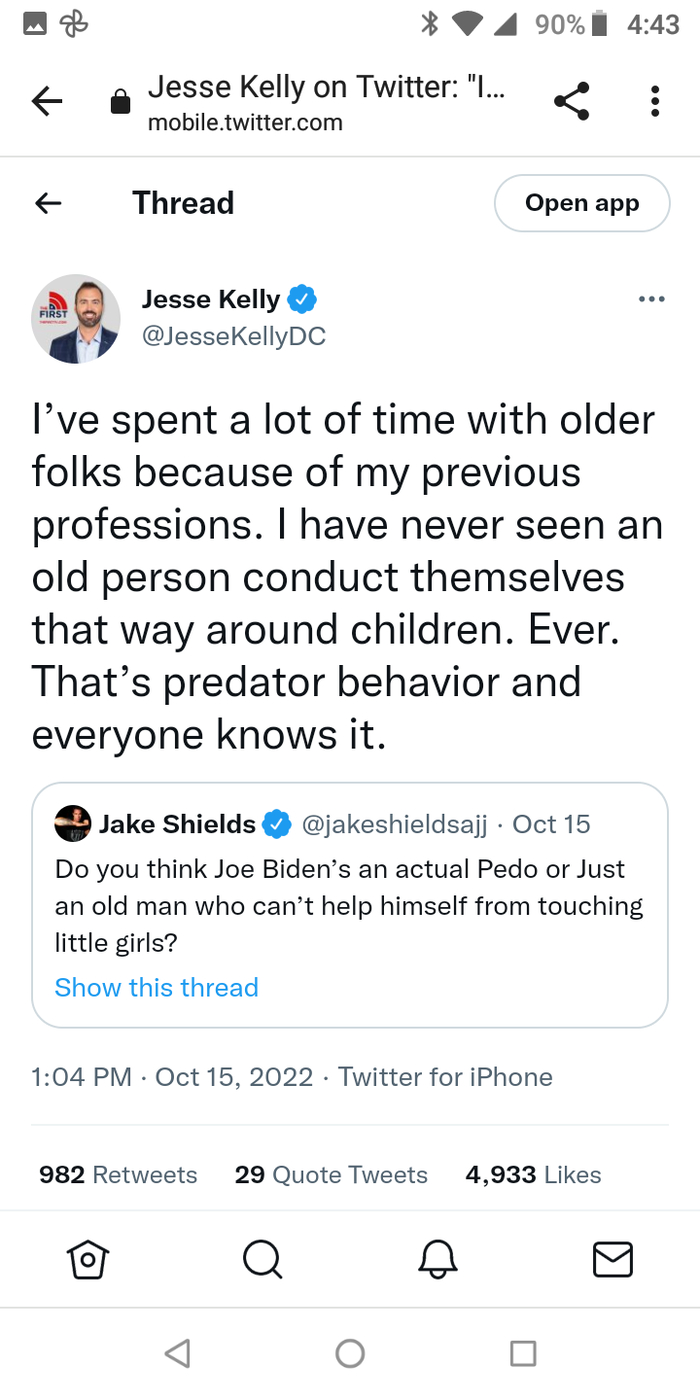View the 4,933 Likes list

(533, 1175)
